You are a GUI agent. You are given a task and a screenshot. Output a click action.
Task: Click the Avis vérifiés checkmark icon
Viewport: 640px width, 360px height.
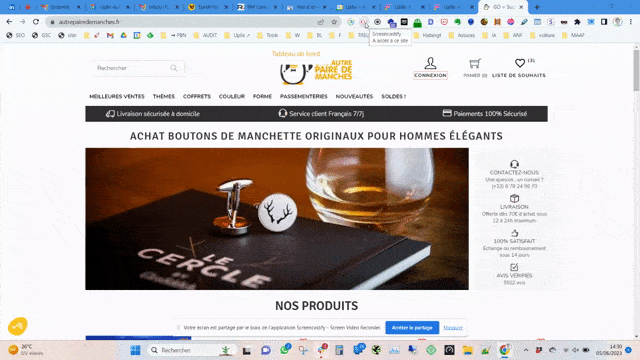pyautogui.click(x=514, y=267)
